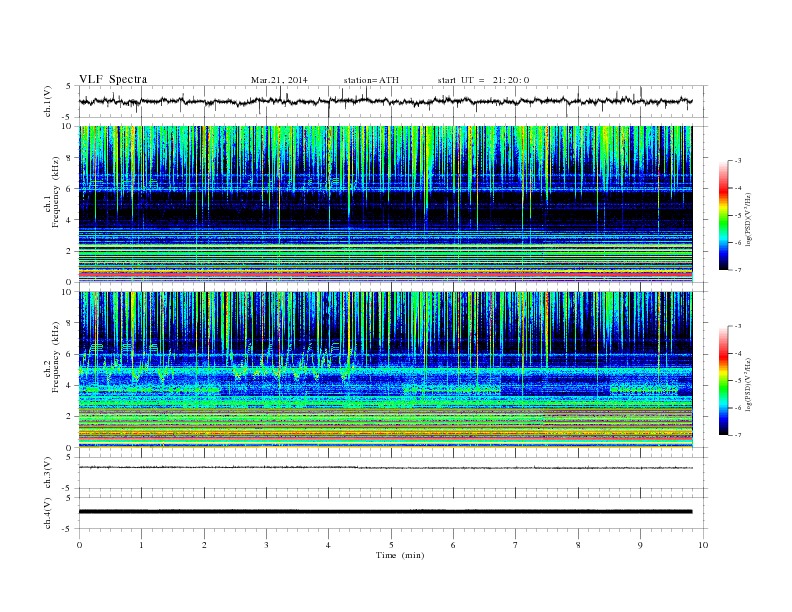Click the 'VLF Spectra' title text
Viewport: 792px width, 612px height.
(113, 79)
